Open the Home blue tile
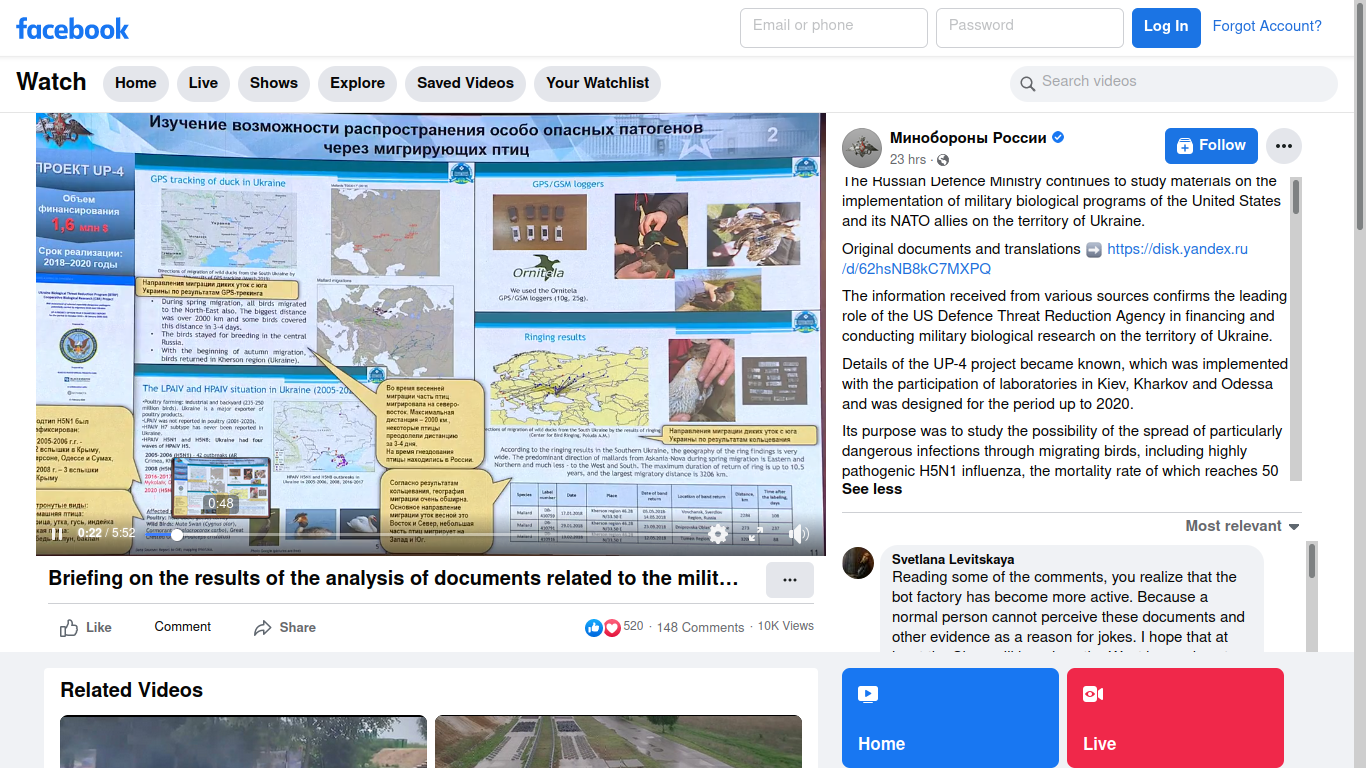This screenshot has height=768, width=1366. 950,718
